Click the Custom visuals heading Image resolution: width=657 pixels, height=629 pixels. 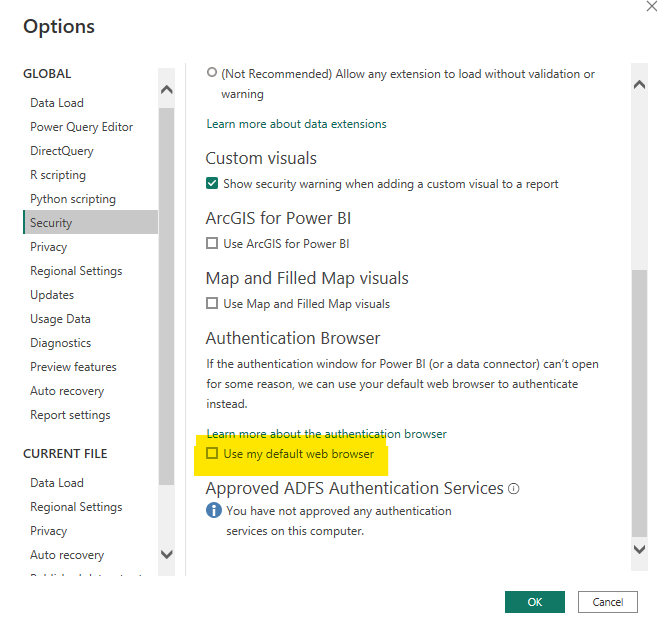(261, 158)
